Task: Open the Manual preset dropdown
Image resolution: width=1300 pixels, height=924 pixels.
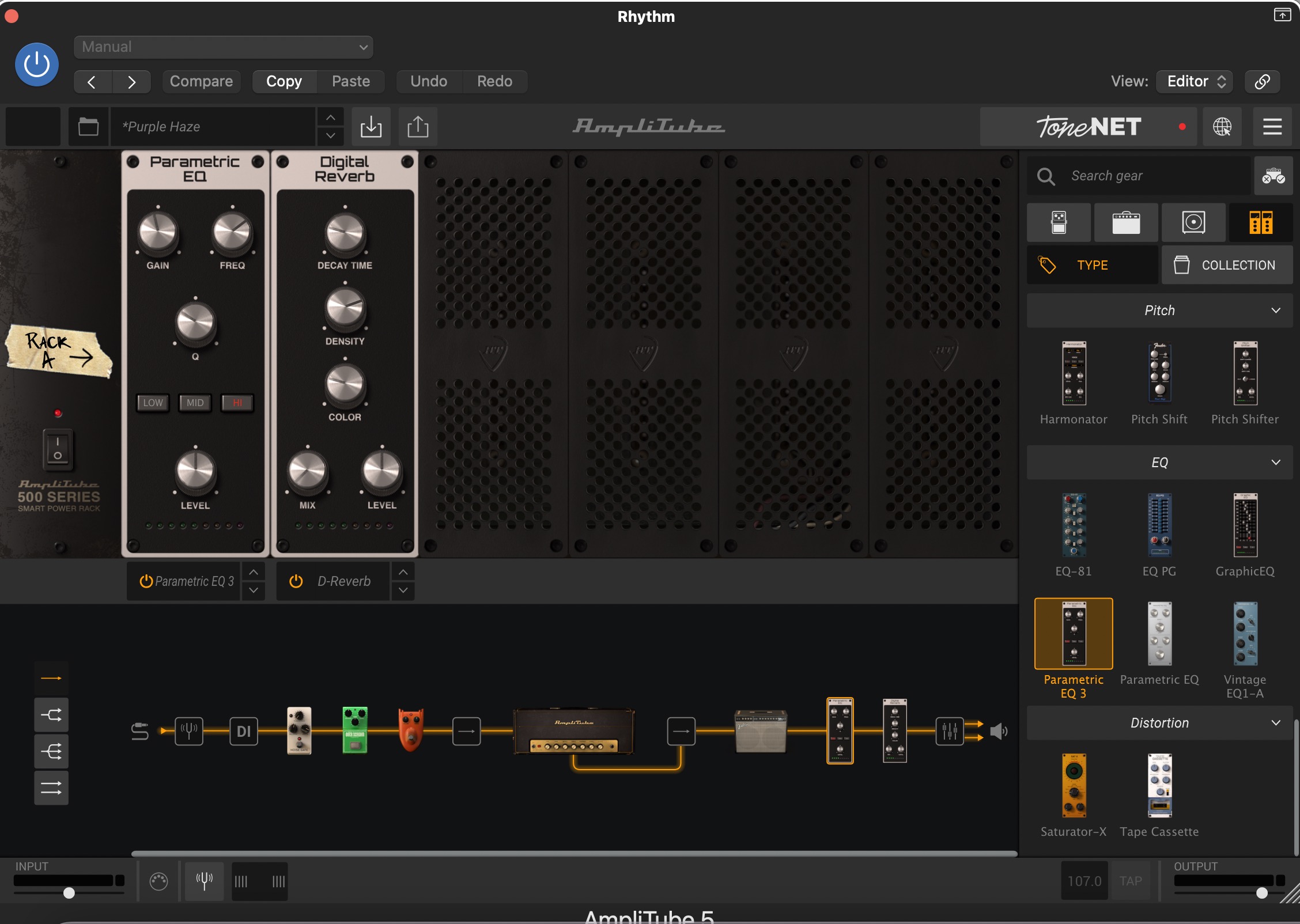Action: pyautogui.click(x=224, y=47)
